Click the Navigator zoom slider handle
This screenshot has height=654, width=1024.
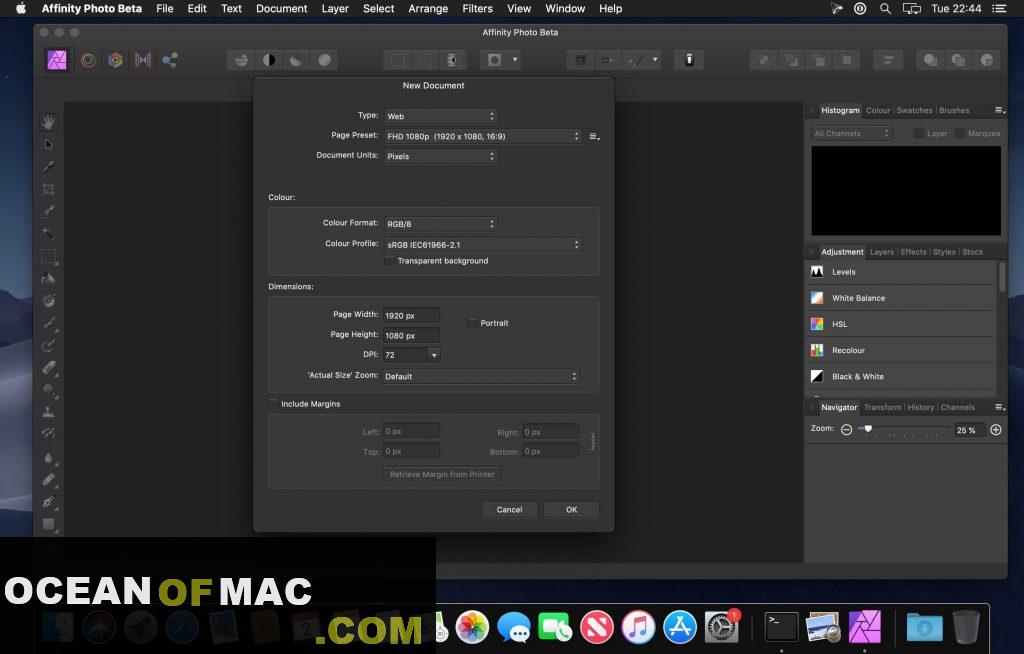pos(868,429)
